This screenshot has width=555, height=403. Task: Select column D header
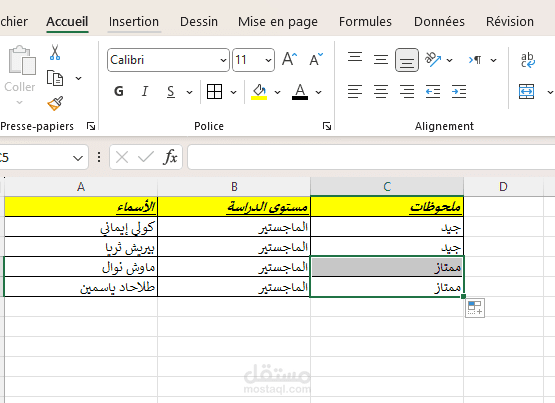pyautogui.click(x=503, y=186)
